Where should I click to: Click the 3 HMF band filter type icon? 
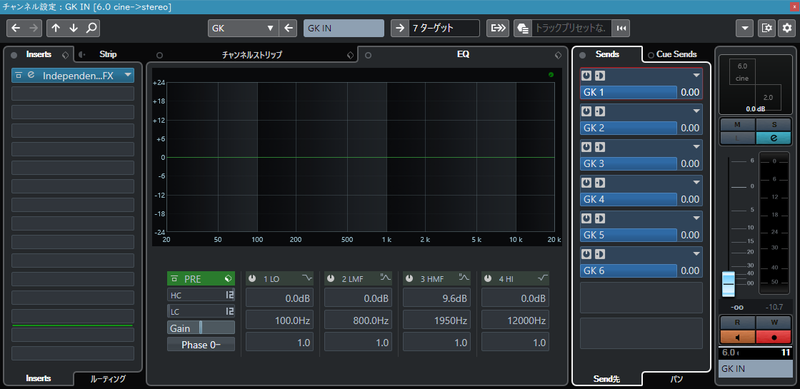(x=464, y=278)
